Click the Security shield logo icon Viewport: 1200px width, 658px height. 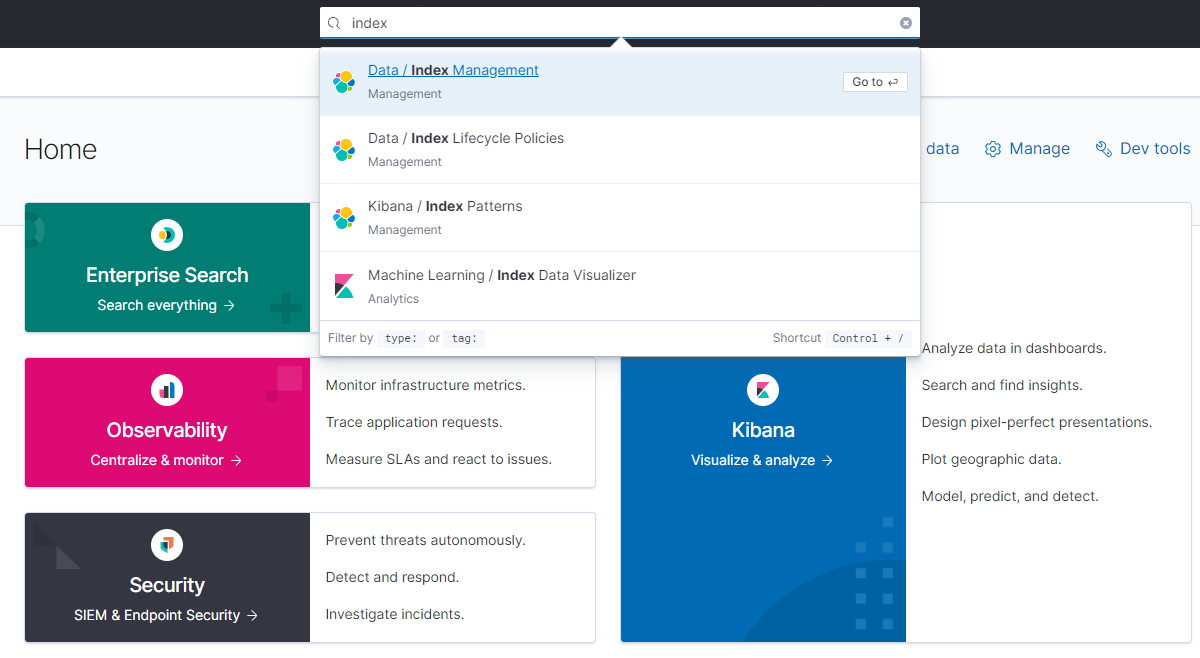tap(167, 545)
